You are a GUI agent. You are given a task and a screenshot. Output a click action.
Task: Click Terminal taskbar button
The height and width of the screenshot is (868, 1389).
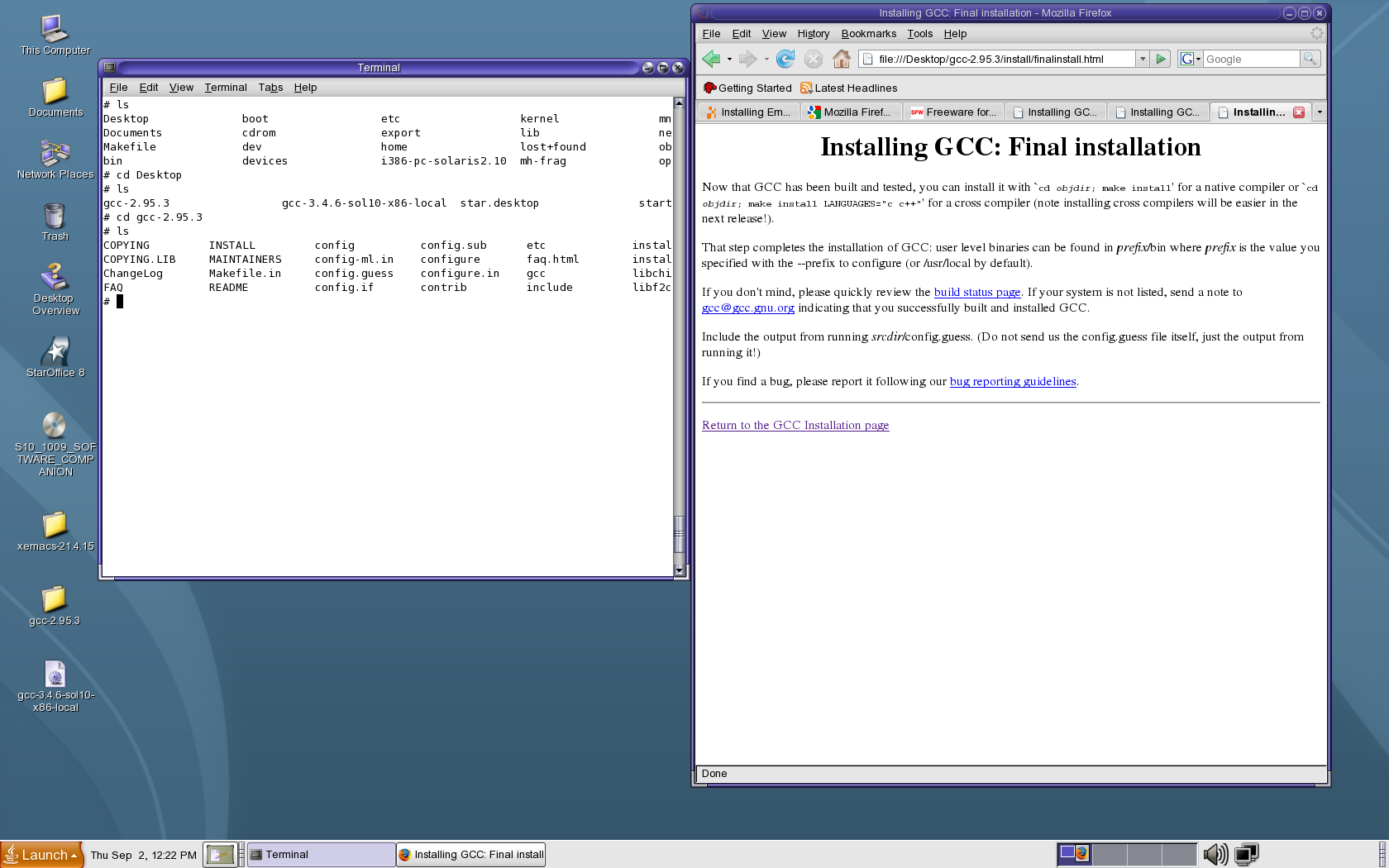(x=321, y=855)
